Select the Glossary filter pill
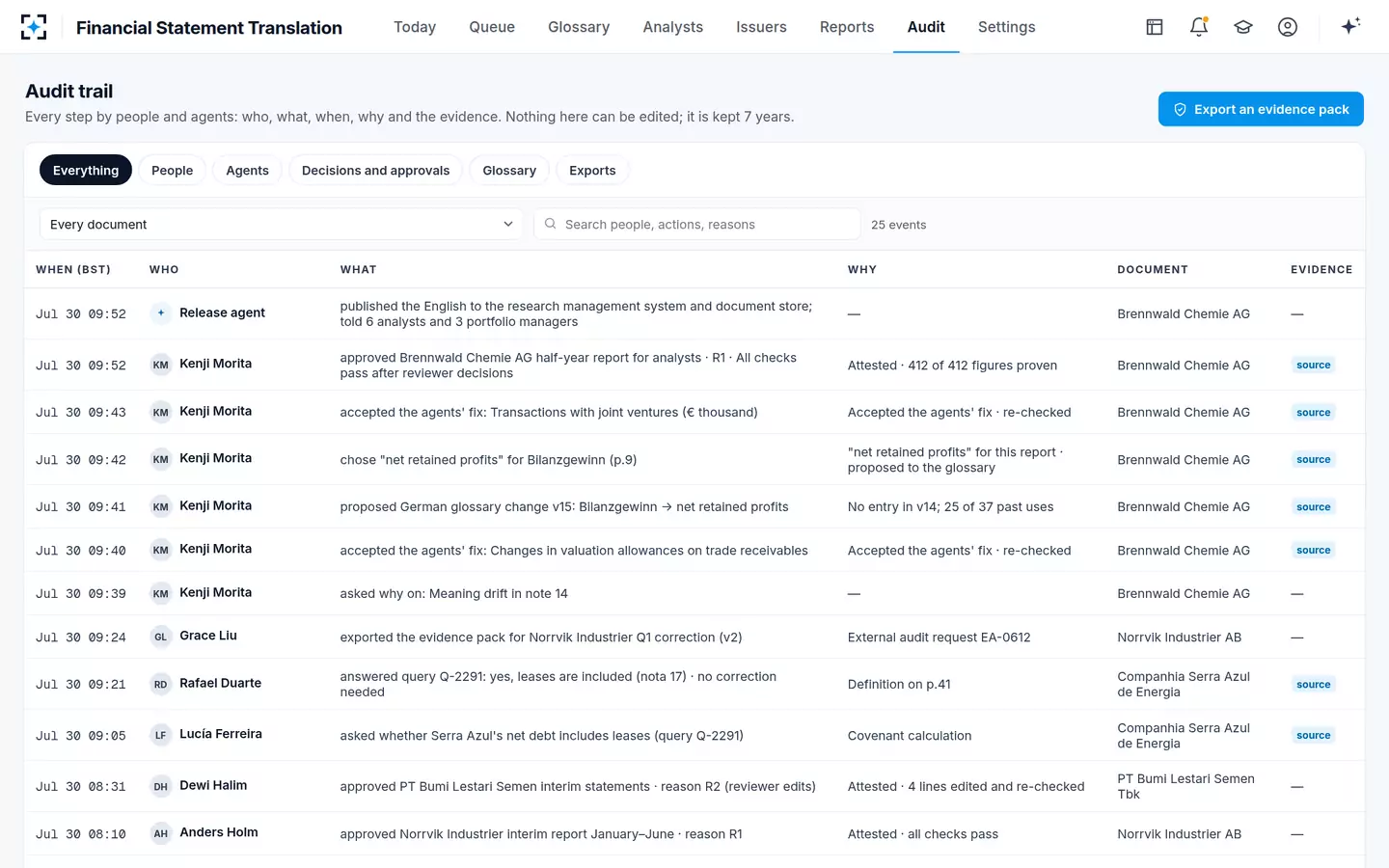The image size is (1389, 868). point(509,170)
